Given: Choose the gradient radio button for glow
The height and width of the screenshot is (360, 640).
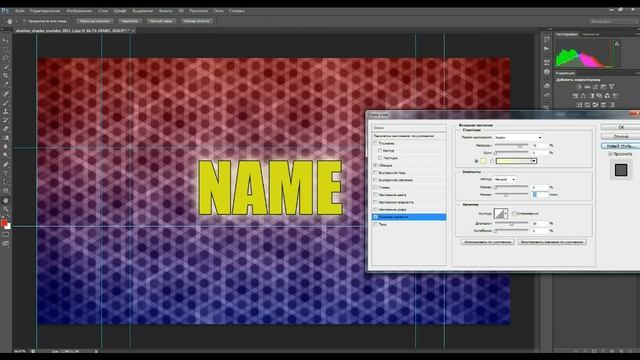Looking at the screenshot, I should coord(491,161).
